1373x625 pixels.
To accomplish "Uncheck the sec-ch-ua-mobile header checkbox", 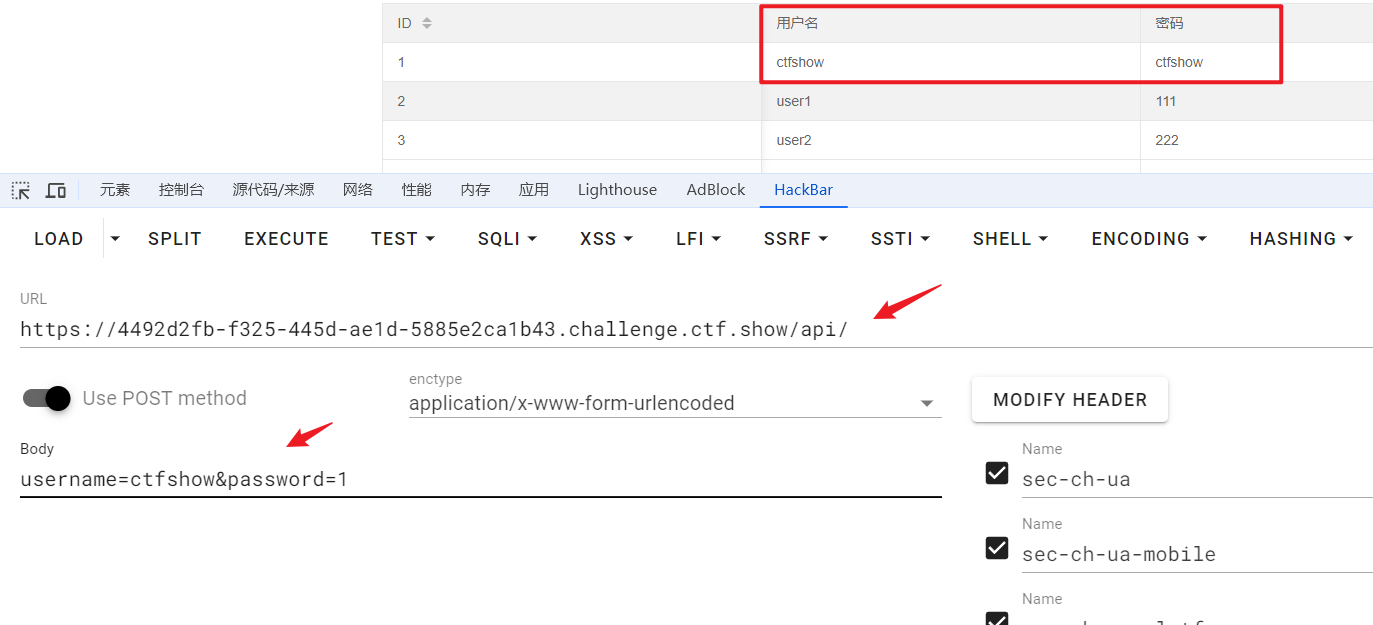I will (997, 547).
